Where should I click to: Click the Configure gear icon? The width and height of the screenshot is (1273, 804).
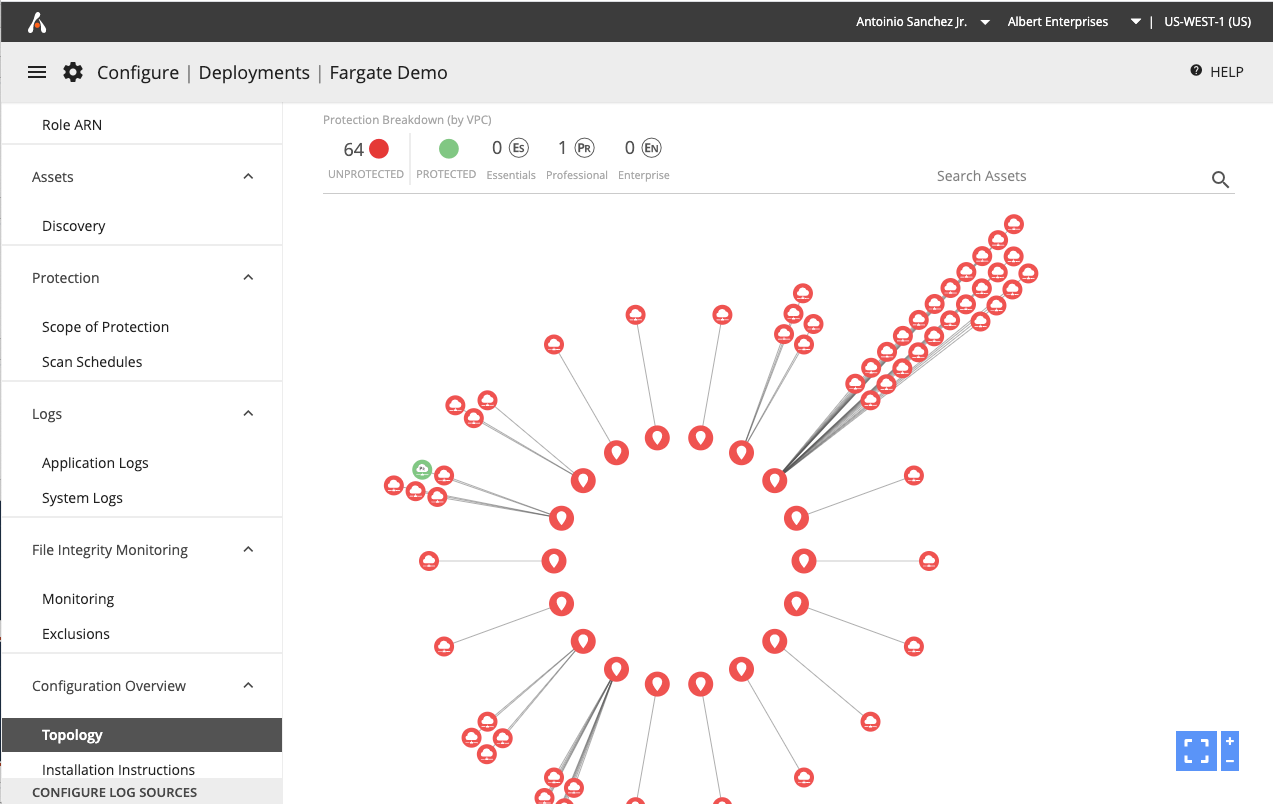click(73, 72)
